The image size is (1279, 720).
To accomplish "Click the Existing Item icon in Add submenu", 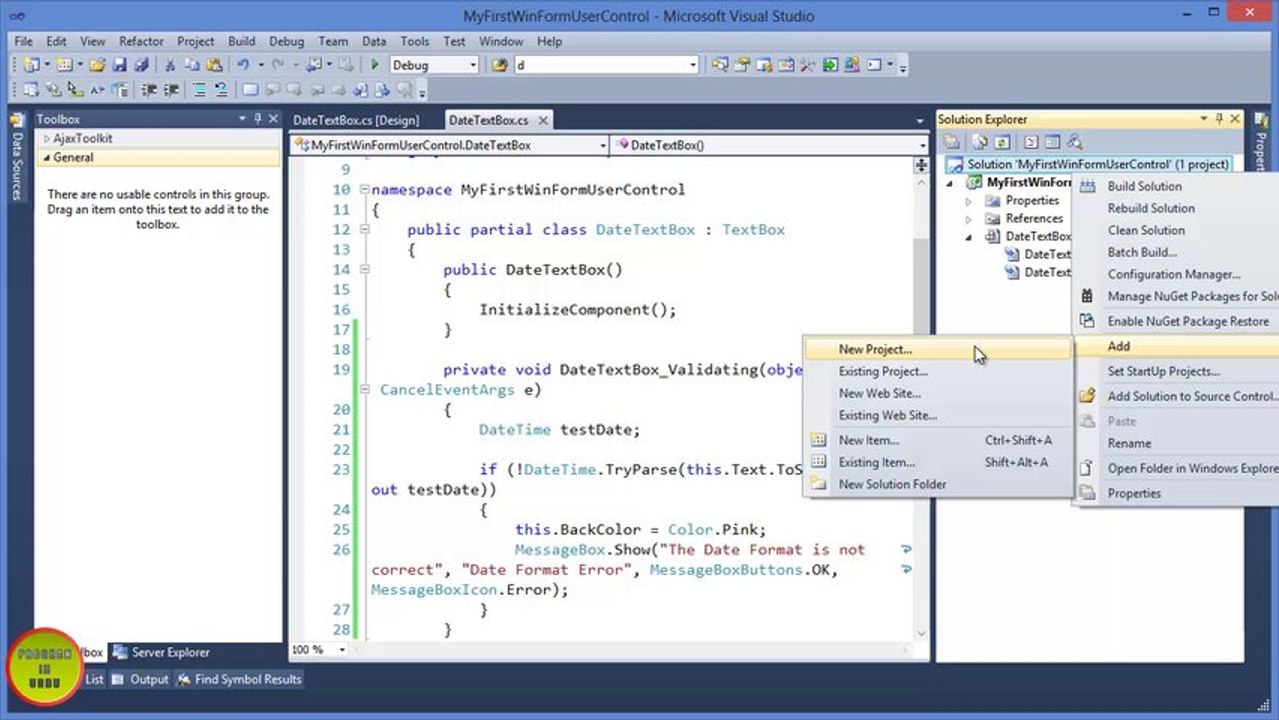I will (819, 462).
